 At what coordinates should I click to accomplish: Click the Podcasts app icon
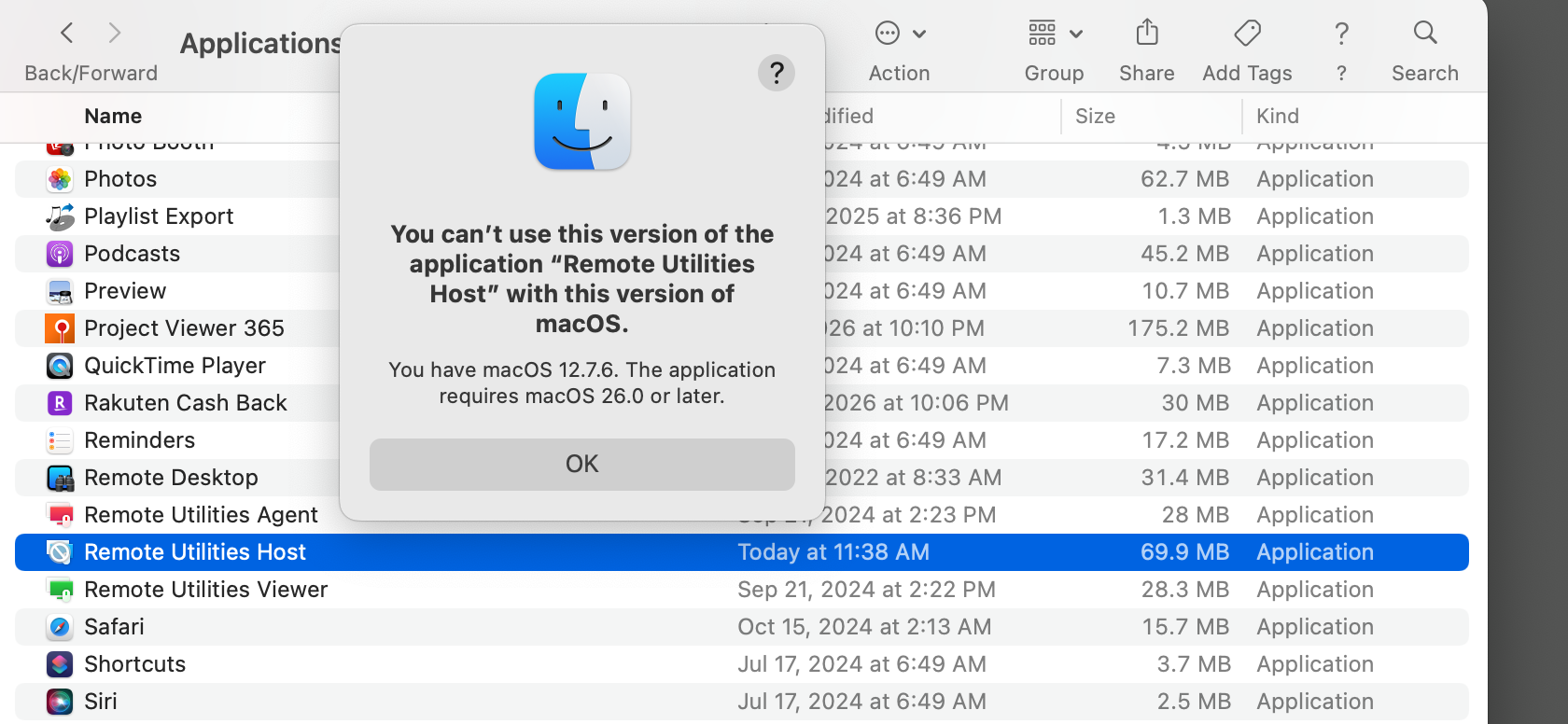click(60, 254)
